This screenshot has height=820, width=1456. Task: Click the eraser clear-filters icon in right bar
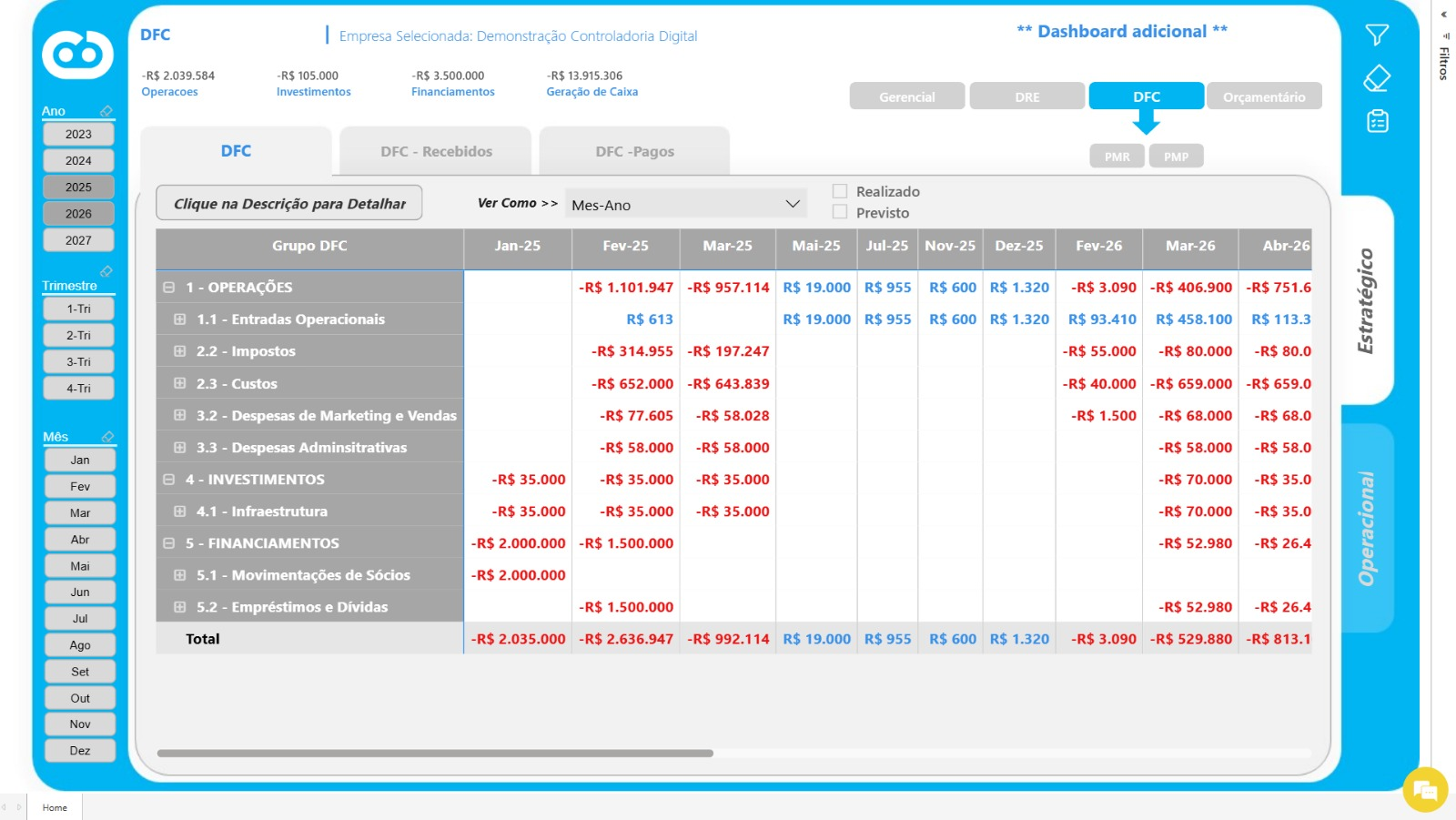[x=1377, y=78]
